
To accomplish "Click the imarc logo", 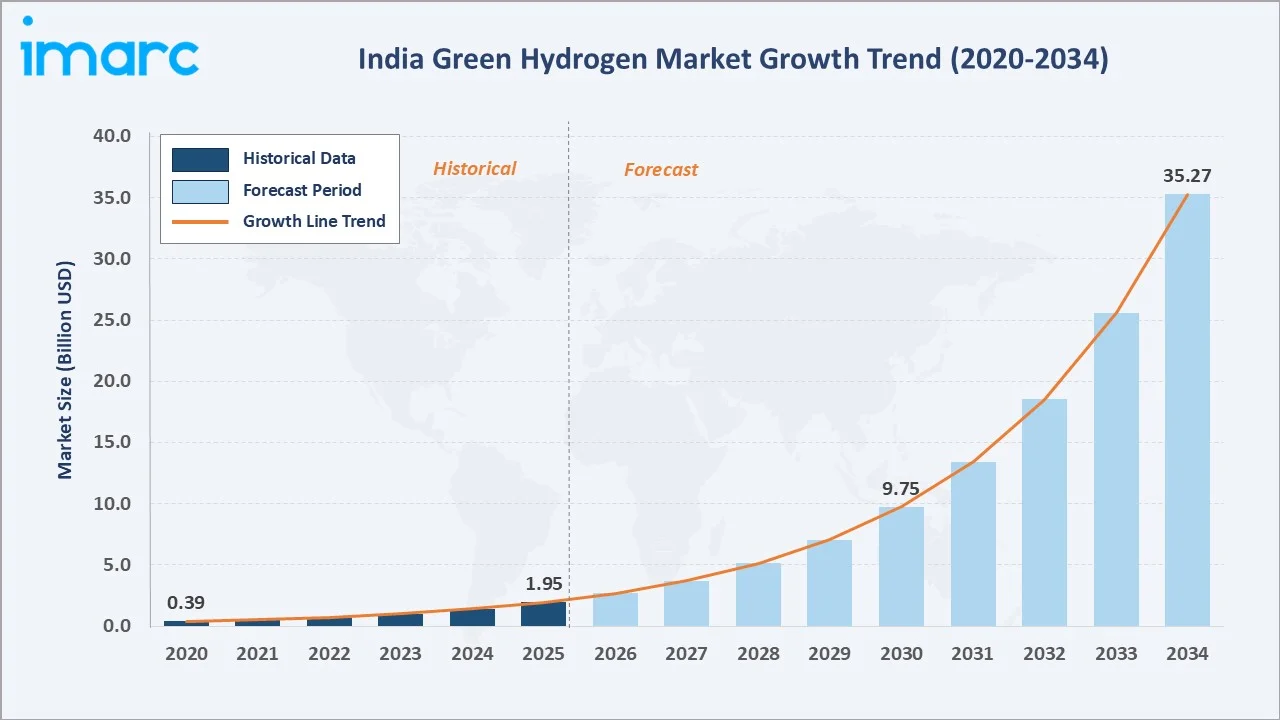I will 109,47.
